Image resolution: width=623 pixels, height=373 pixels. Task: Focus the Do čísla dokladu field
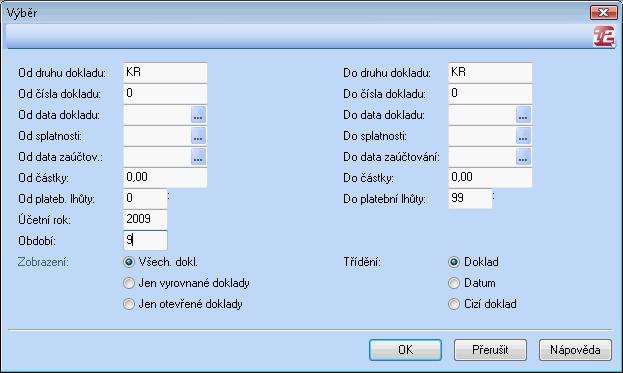490,94
